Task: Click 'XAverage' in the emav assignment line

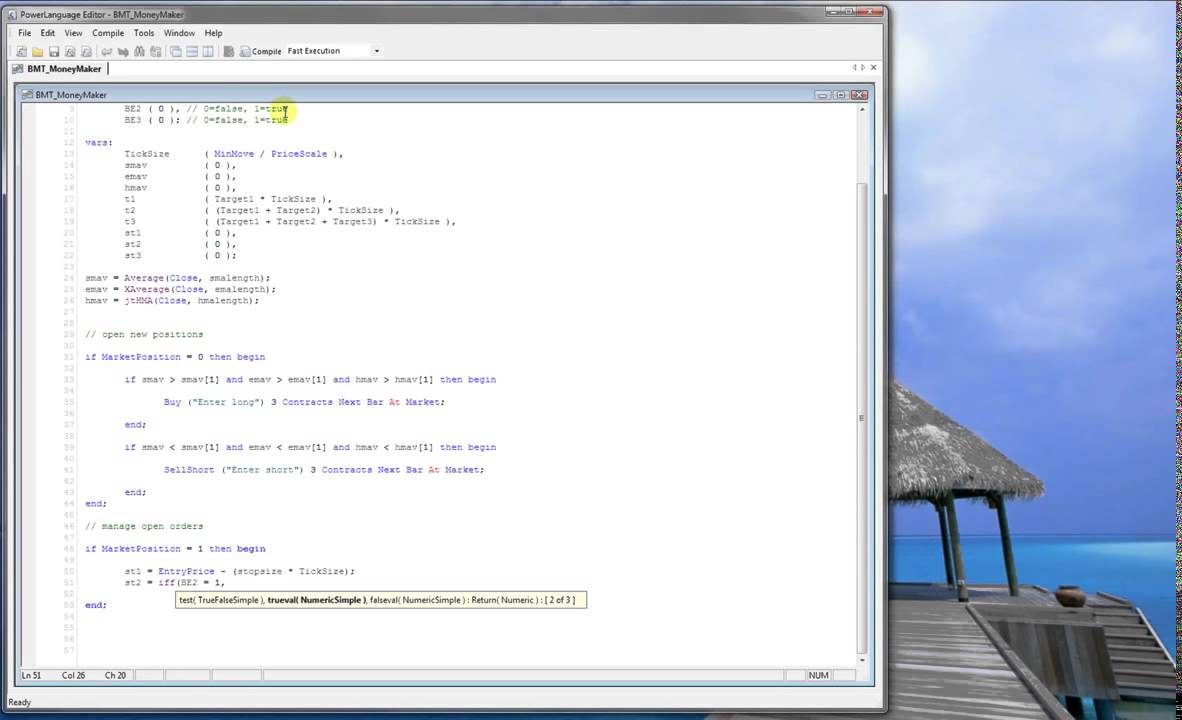Action: click(x=146, y=290)
